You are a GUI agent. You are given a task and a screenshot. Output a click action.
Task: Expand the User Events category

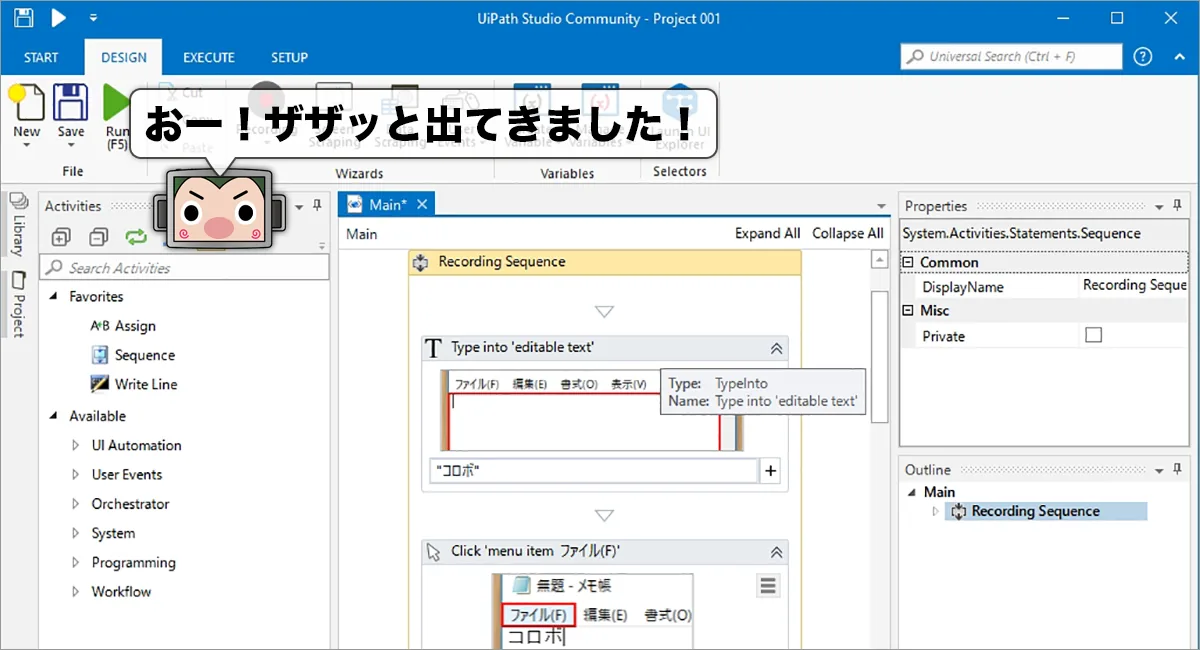[76, 474]
